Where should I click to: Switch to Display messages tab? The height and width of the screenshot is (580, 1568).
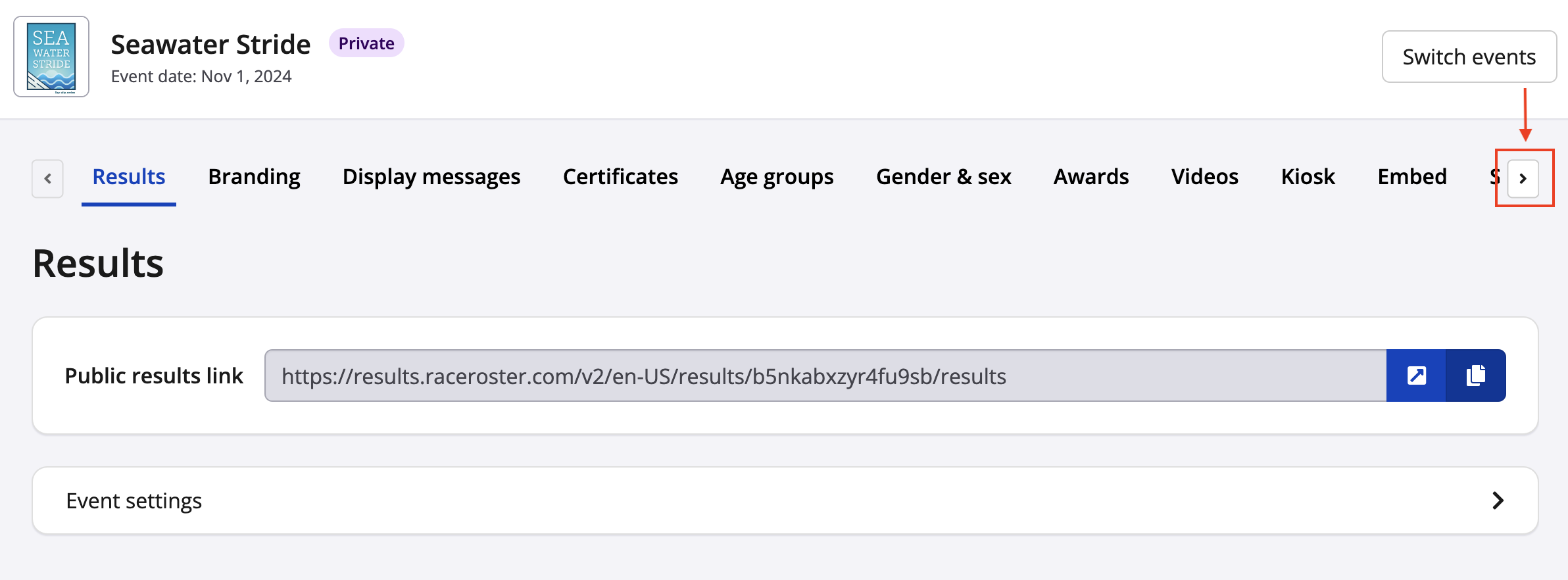click(x=431, y=177)
